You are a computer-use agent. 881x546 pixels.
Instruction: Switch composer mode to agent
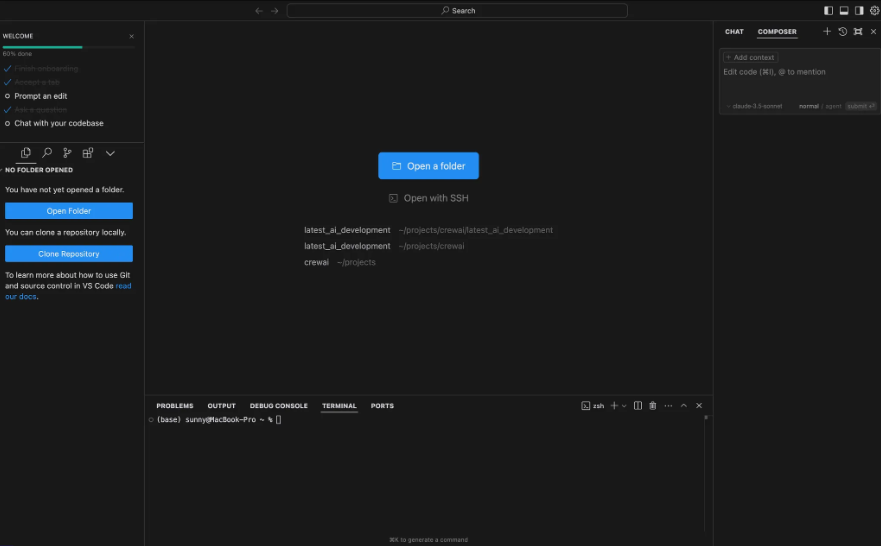(x=833, y=106)
